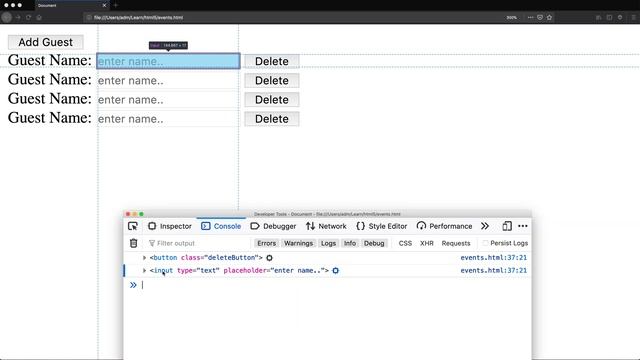Image resolution: width=640 pixels, height=360 pixels.
Task: Open DevTools three-dot options menu
Action: (x=522, y=226)
